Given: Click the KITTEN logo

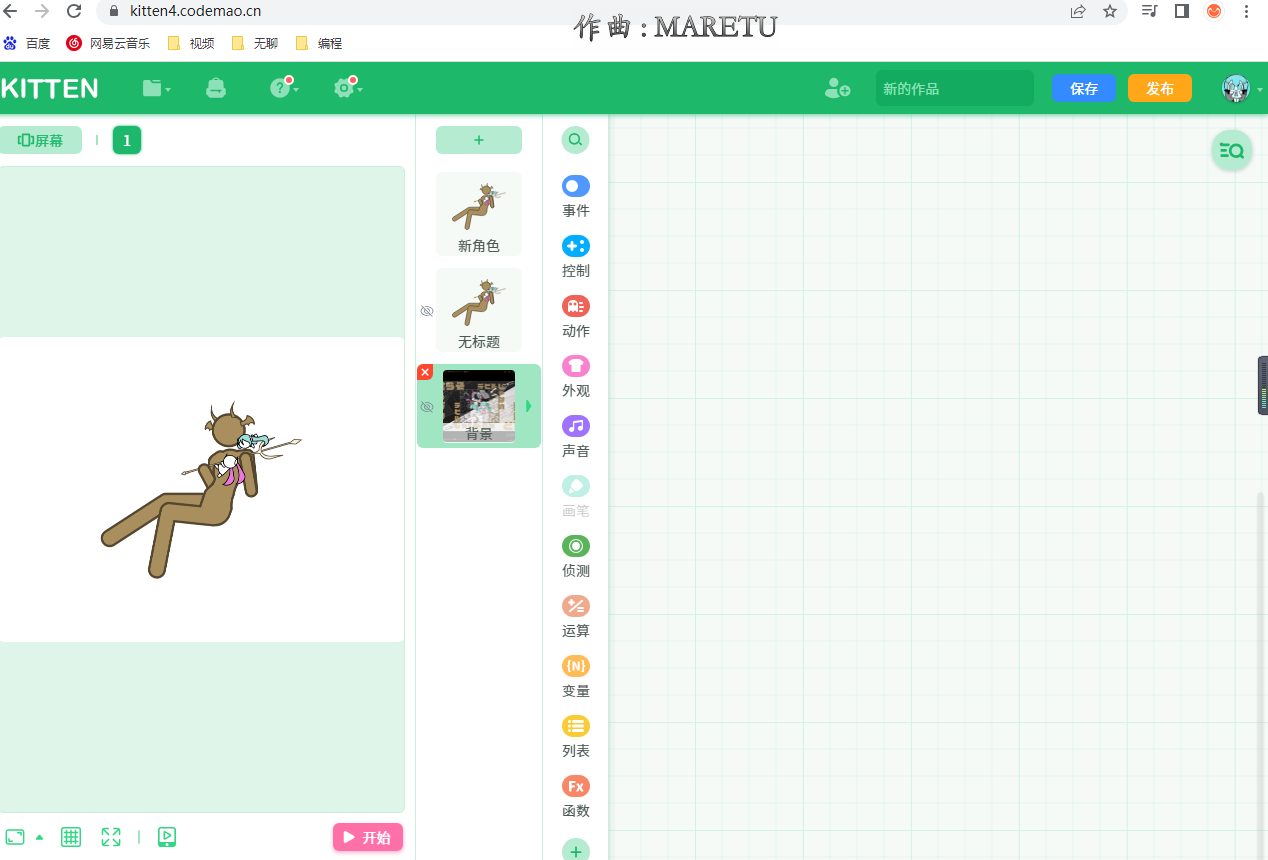Looking at the screenshot, I should (x=49, y=88).
